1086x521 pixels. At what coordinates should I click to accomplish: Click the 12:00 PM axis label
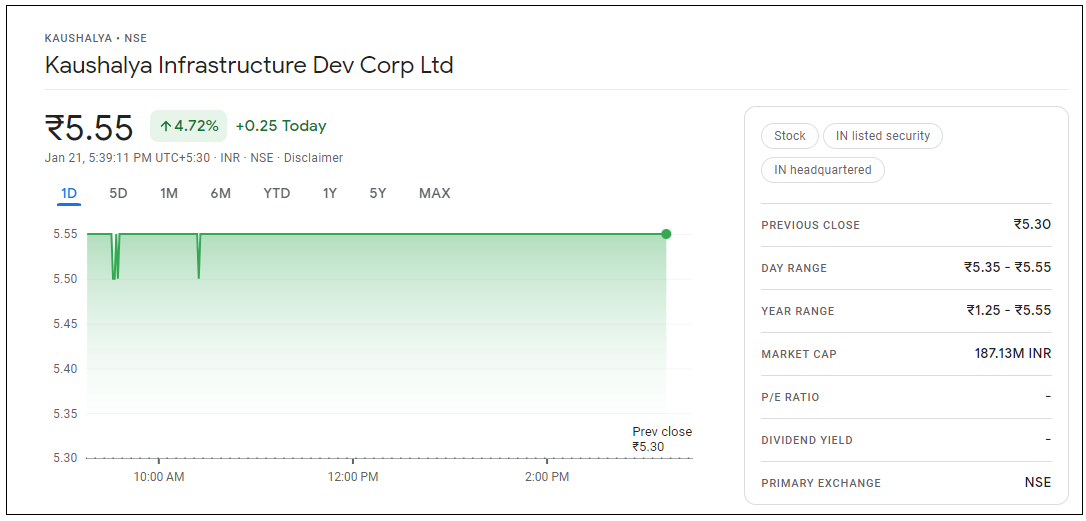[x=353, y=477]
